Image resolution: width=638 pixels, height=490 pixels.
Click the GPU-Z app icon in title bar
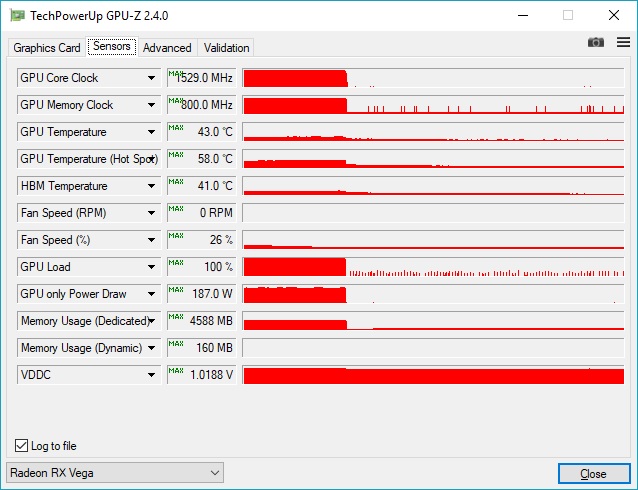(17, 15)
